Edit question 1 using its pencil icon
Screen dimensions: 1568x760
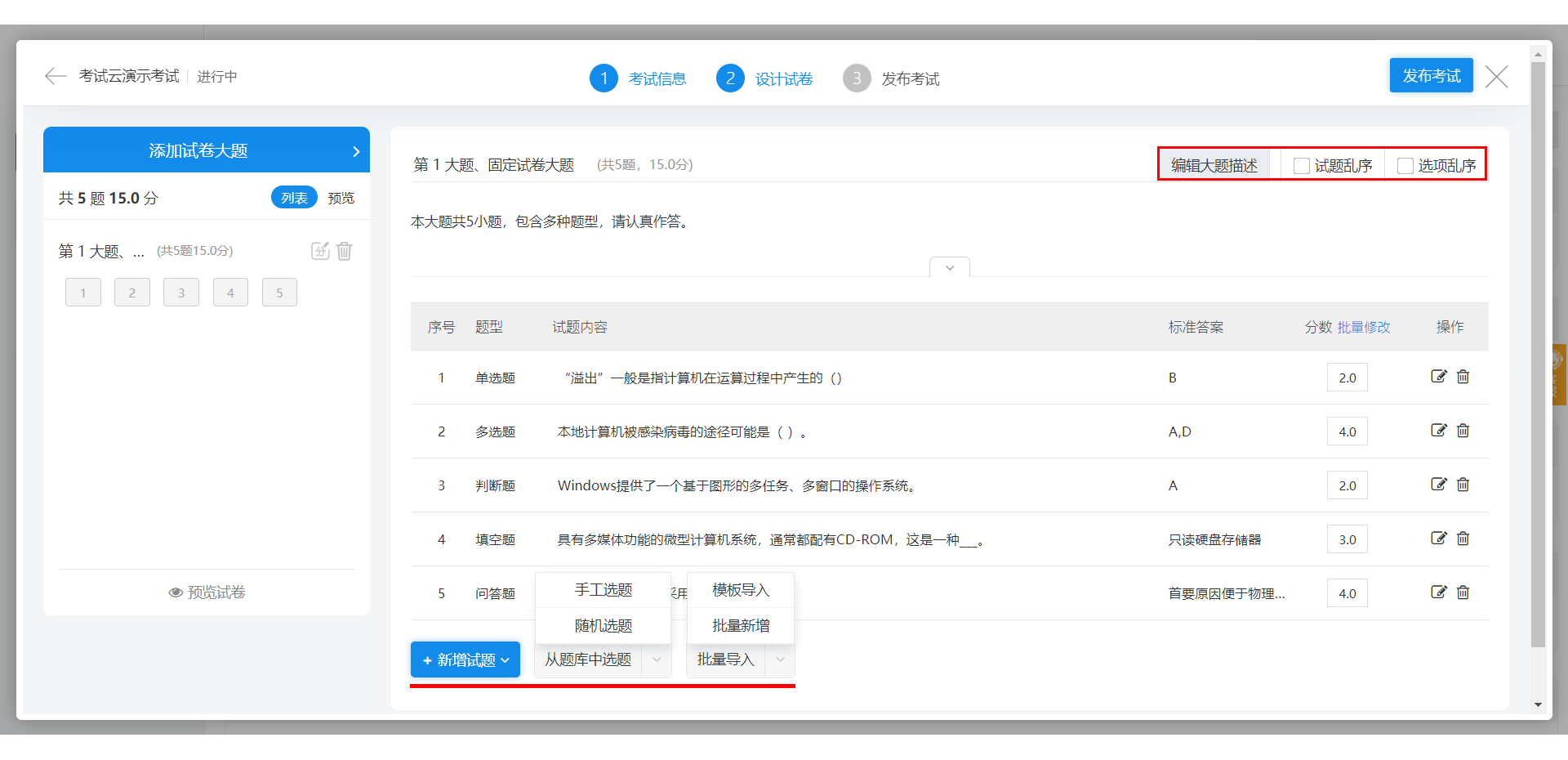(1438, 377)
